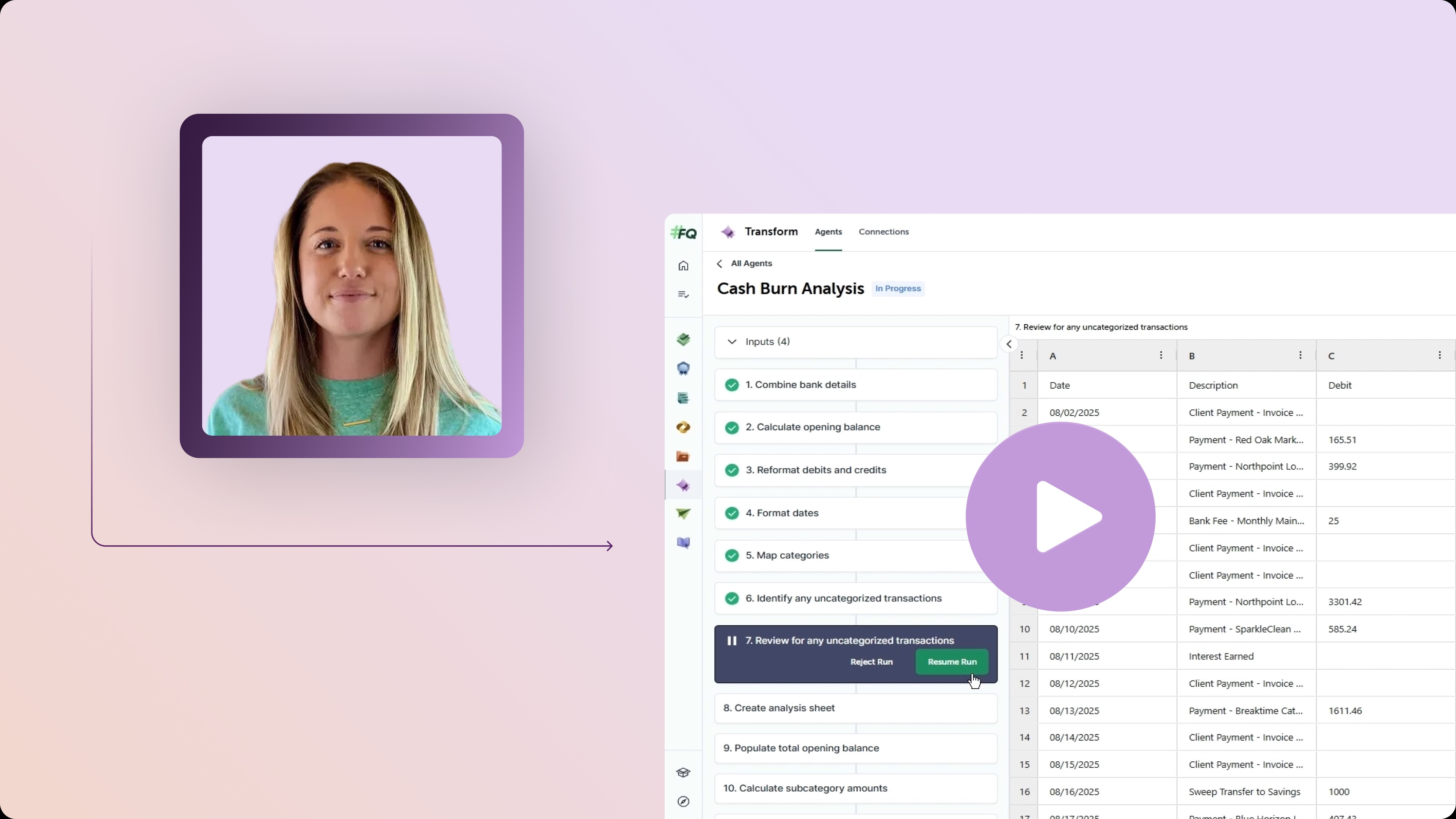
Task: Click the Resume Run button
Action: pos(952,662)
